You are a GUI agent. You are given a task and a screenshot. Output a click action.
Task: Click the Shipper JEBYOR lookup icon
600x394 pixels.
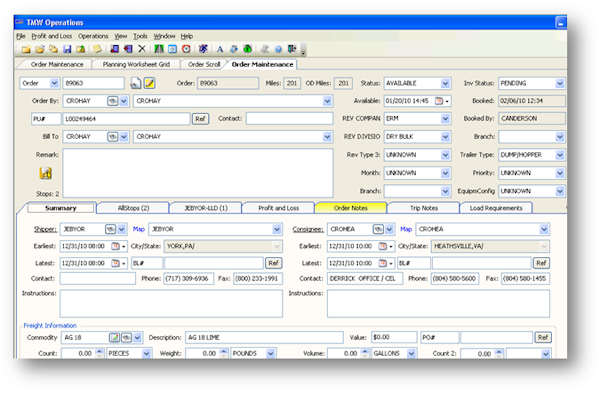point(111,229)
